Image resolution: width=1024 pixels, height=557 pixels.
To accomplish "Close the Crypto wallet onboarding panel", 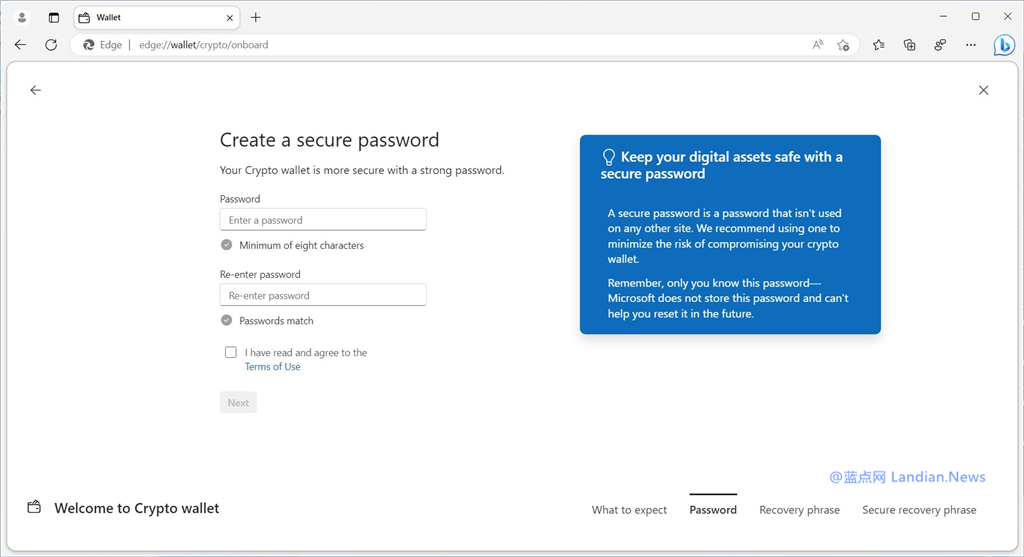I will pyautogui.click(x=983, y=90).
